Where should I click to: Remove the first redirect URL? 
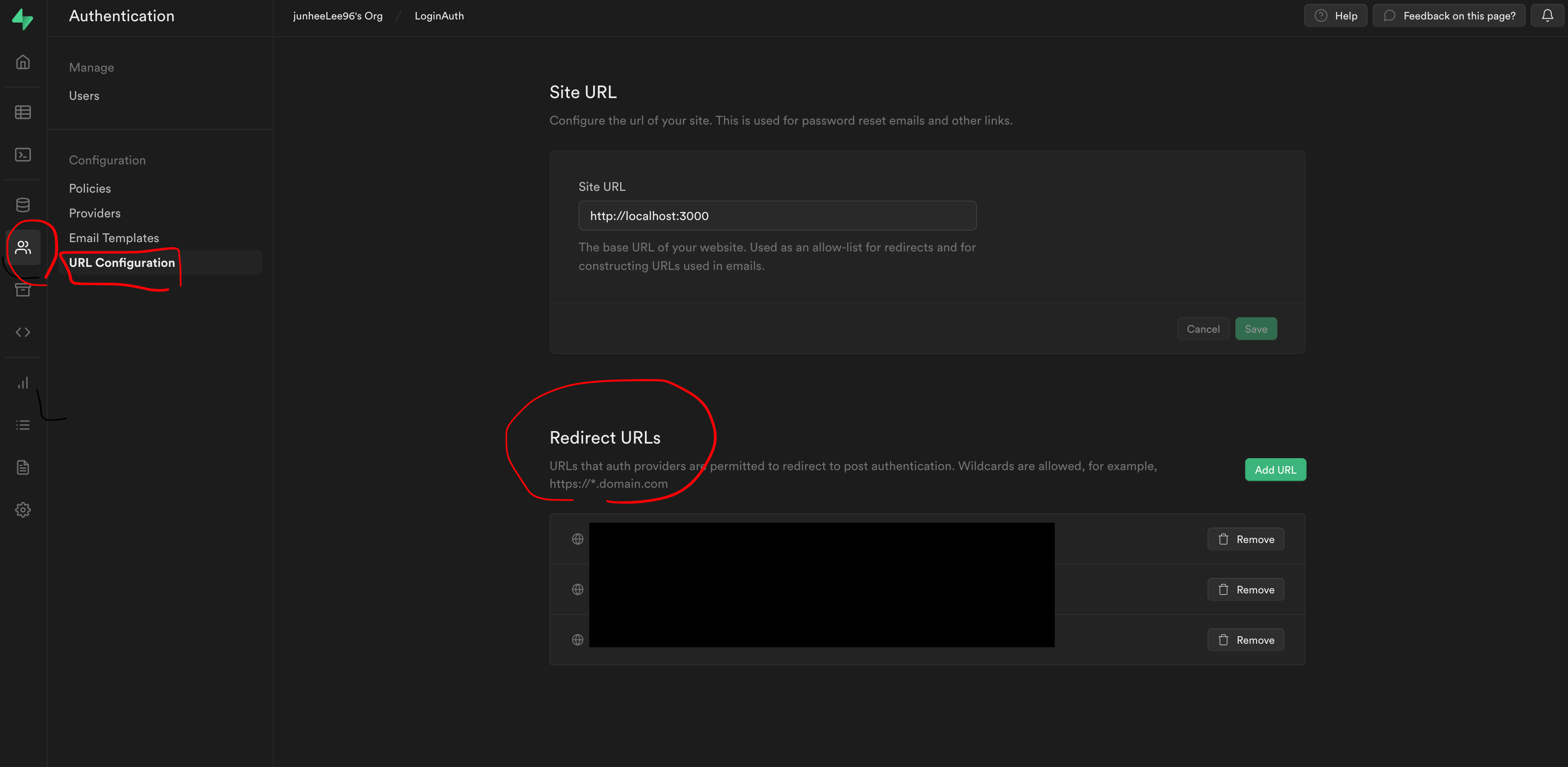pos(1246,539)
